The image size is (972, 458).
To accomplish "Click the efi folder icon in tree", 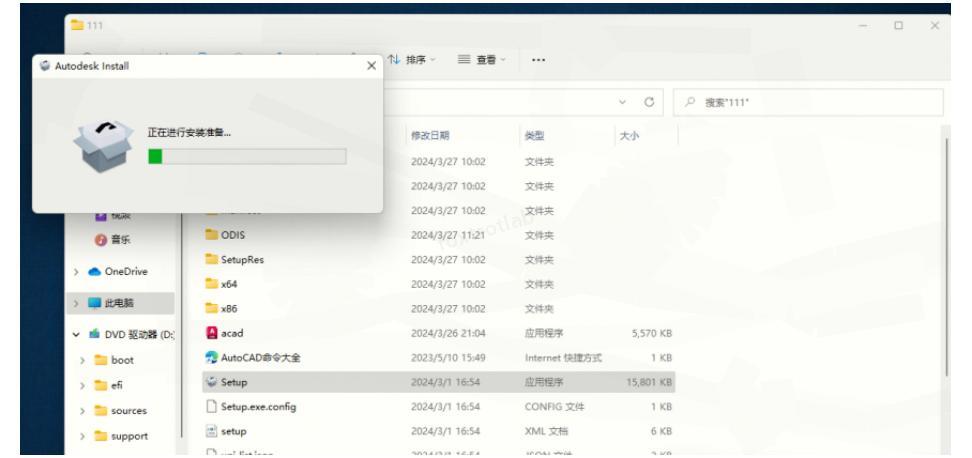I will click(100, 385).
